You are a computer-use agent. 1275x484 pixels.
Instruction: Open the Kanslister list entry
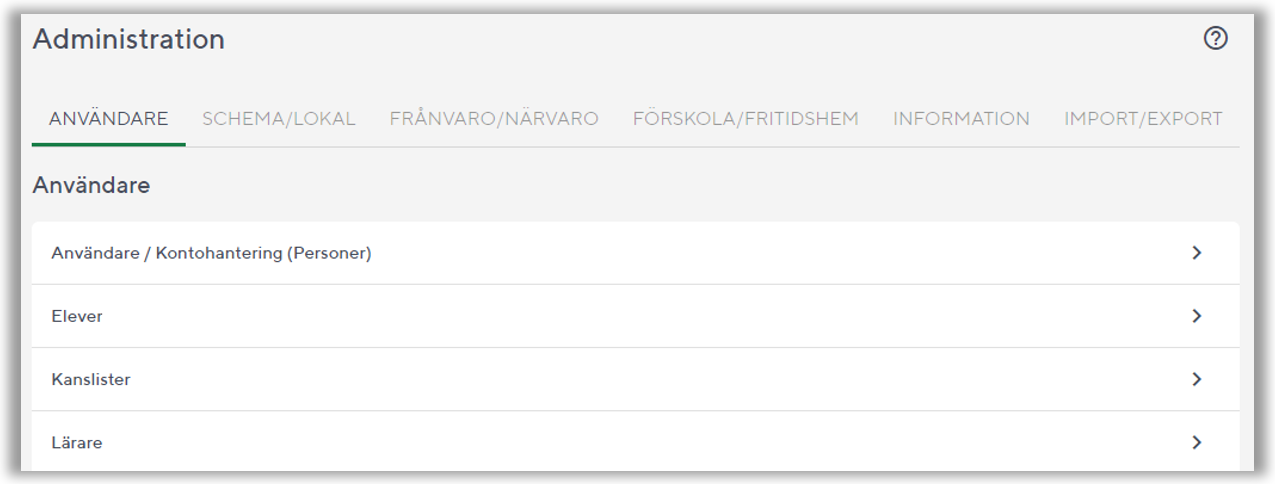(91, 380)
